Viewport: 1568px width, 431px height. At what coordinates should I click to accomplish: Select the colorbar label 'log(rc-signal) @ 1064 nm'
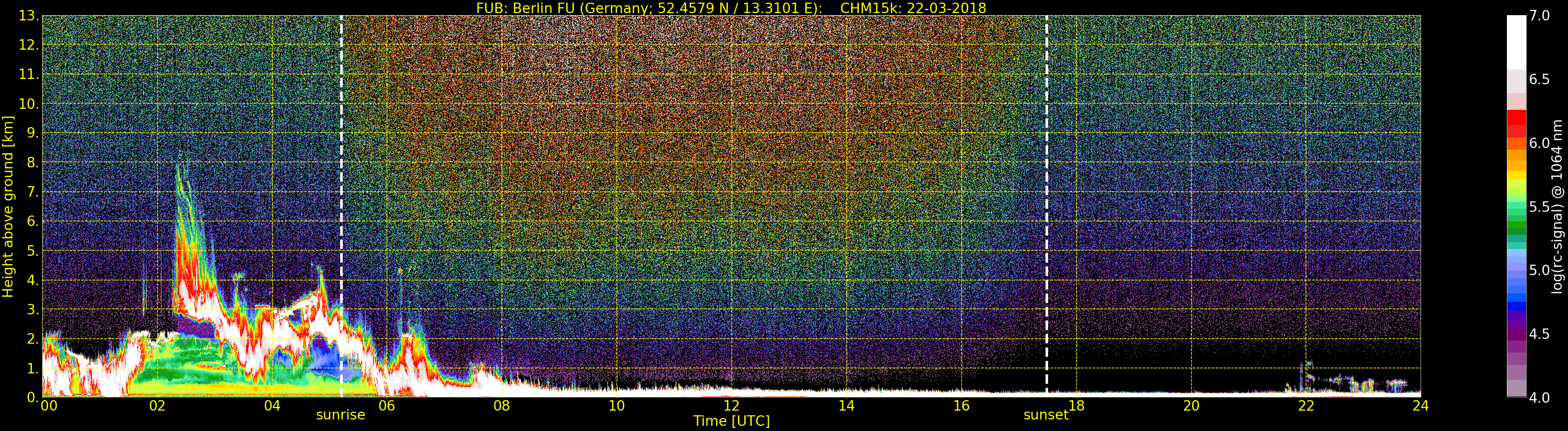(1558, 206)
